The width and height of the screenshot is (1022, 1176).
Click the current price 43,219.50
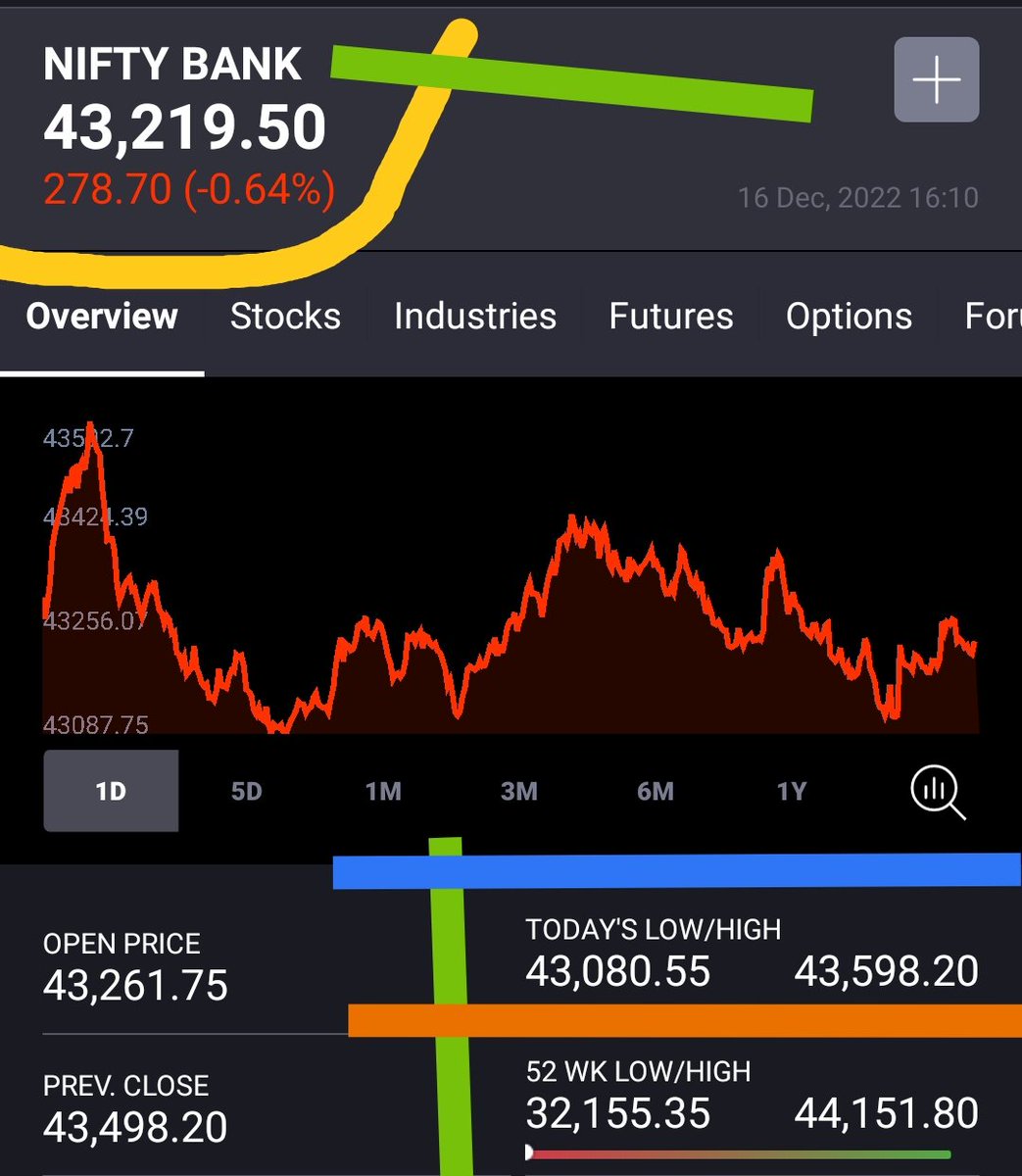(186, 127)
